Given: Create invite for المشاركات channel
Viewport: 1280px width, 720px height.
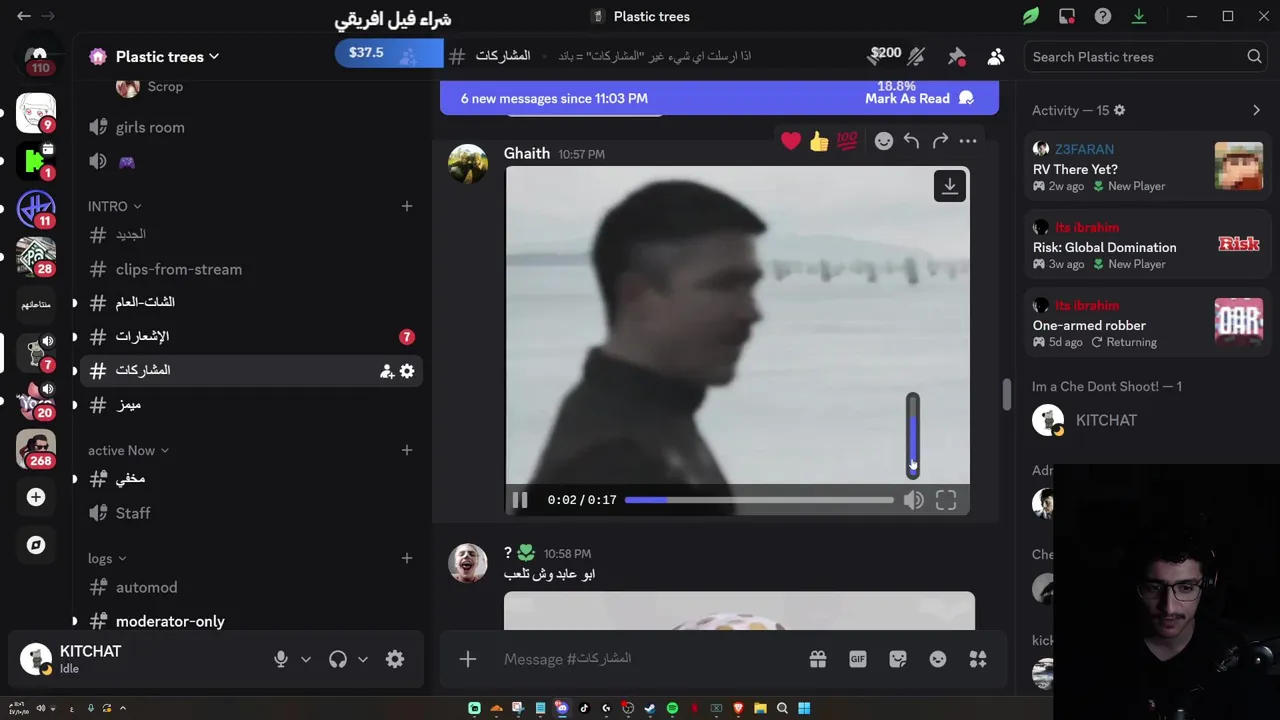Looking at the screenshot, I should click(x=386, y=371).
